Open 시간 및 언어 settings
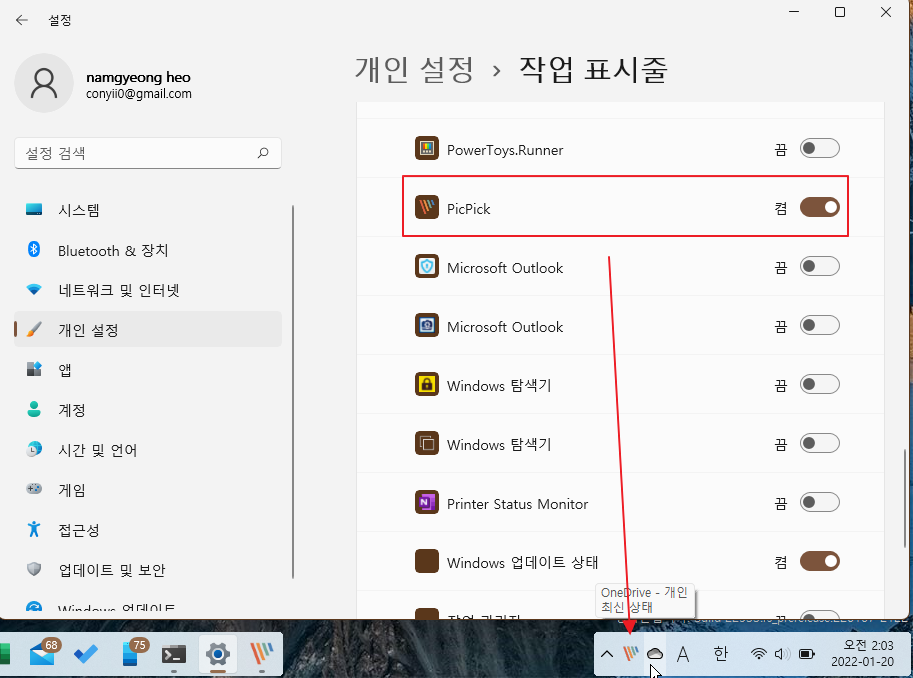The width and height of the screenshot is (913, 678). (148, 450)
